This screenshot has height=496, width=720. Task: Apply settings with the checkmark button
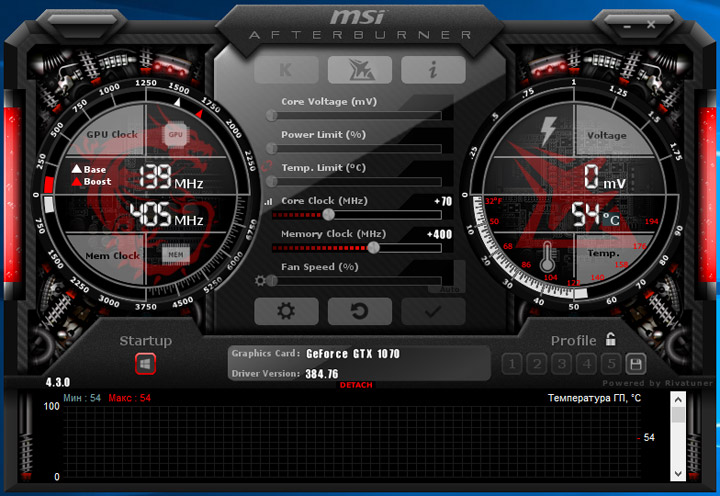(x=433, y=311)
